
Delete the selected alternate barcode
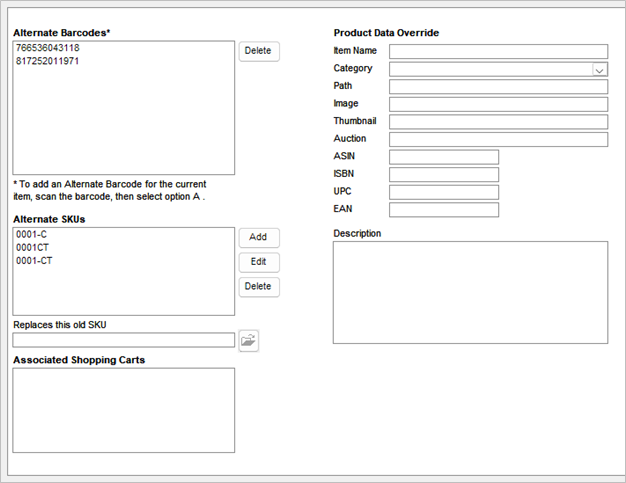coord(258,51)
